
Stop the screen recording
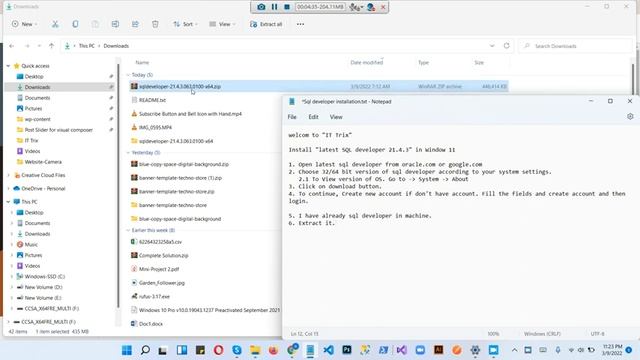[x=287, y=7]
